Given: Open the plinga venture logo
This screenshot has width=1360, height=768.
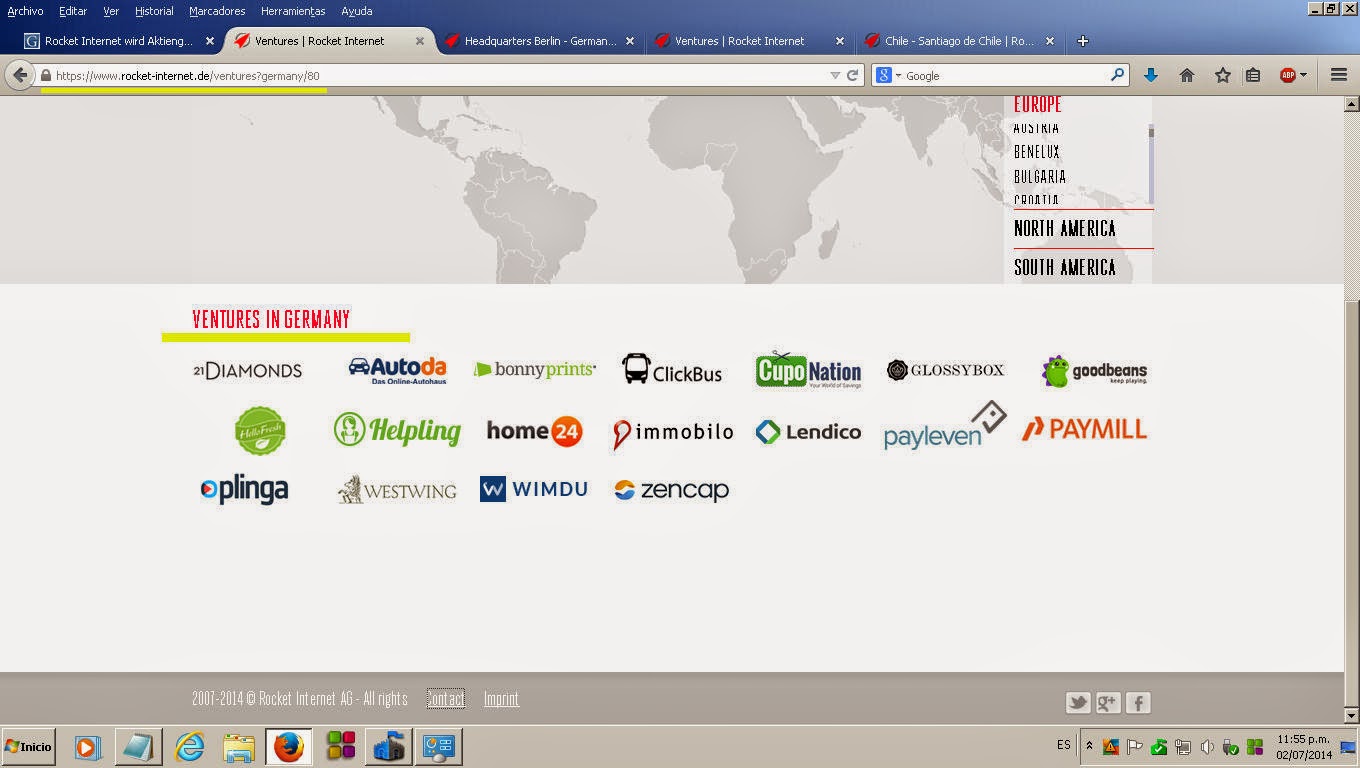Looking at the screenshot, I should [245, 490].
